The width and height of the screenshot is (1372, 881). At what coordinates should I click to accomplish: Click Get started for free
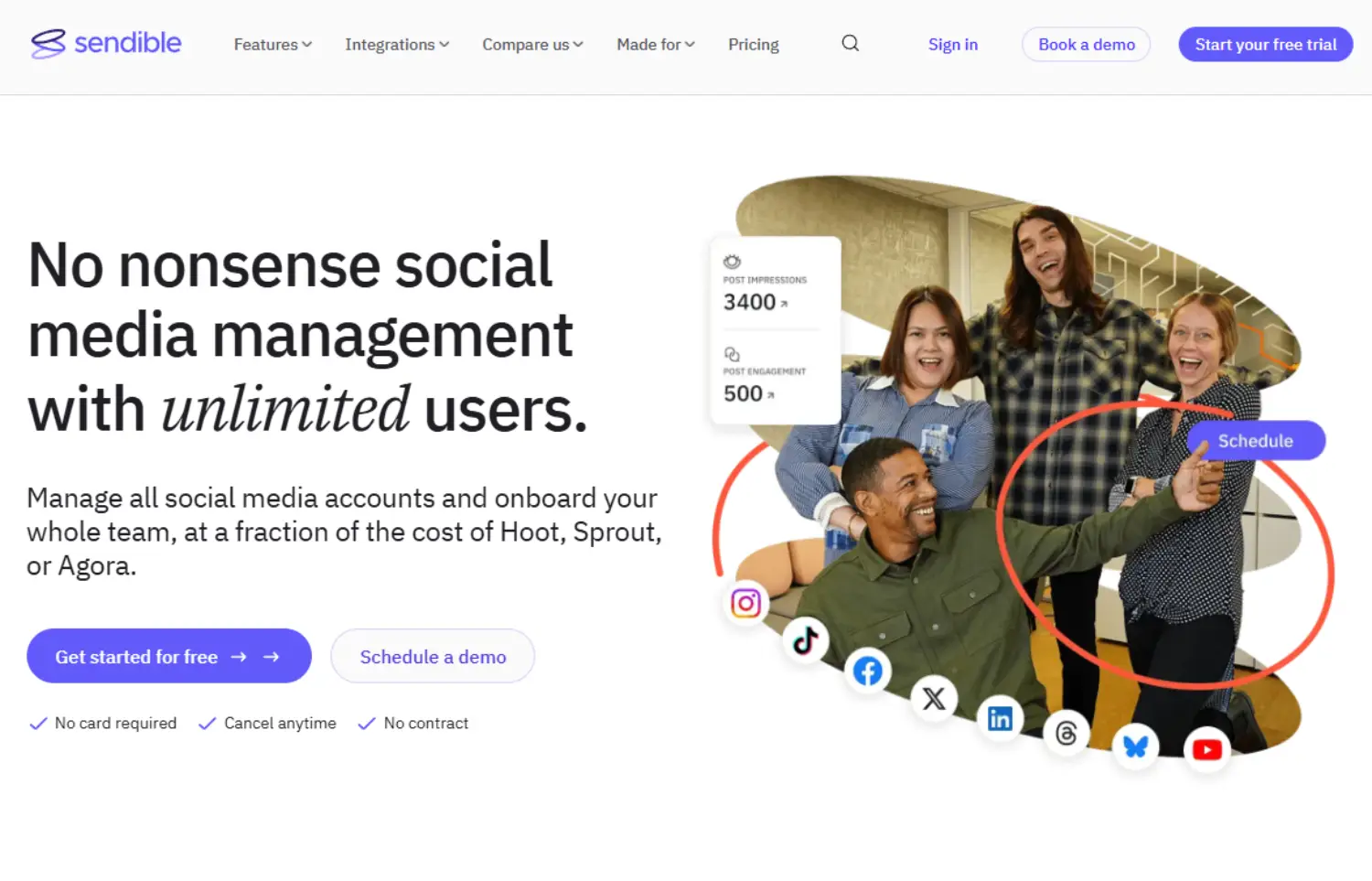pyautogui.click(x=169, y=656)
